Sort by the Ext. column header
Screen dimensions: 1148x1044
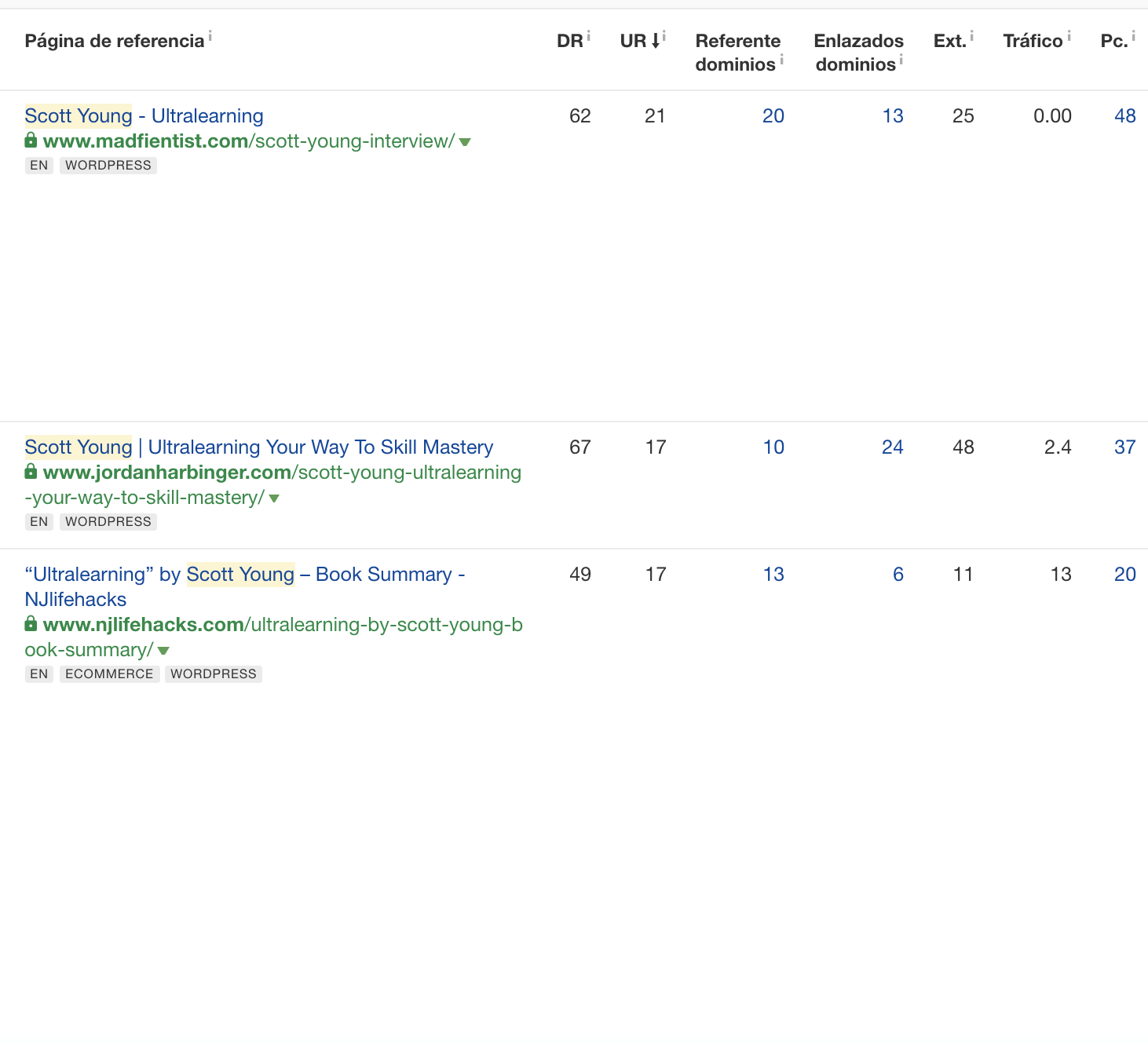click(x=949, y=41)
